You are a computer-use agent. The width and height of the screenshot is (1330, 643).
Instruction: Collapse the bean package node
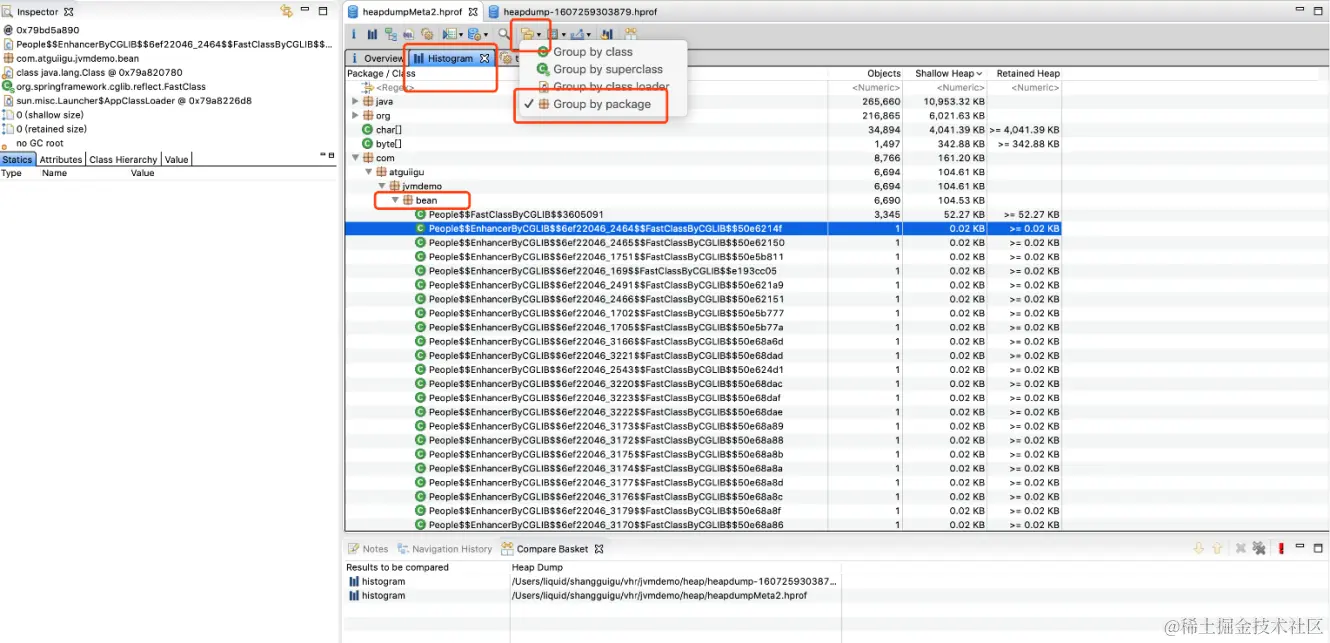395,200
